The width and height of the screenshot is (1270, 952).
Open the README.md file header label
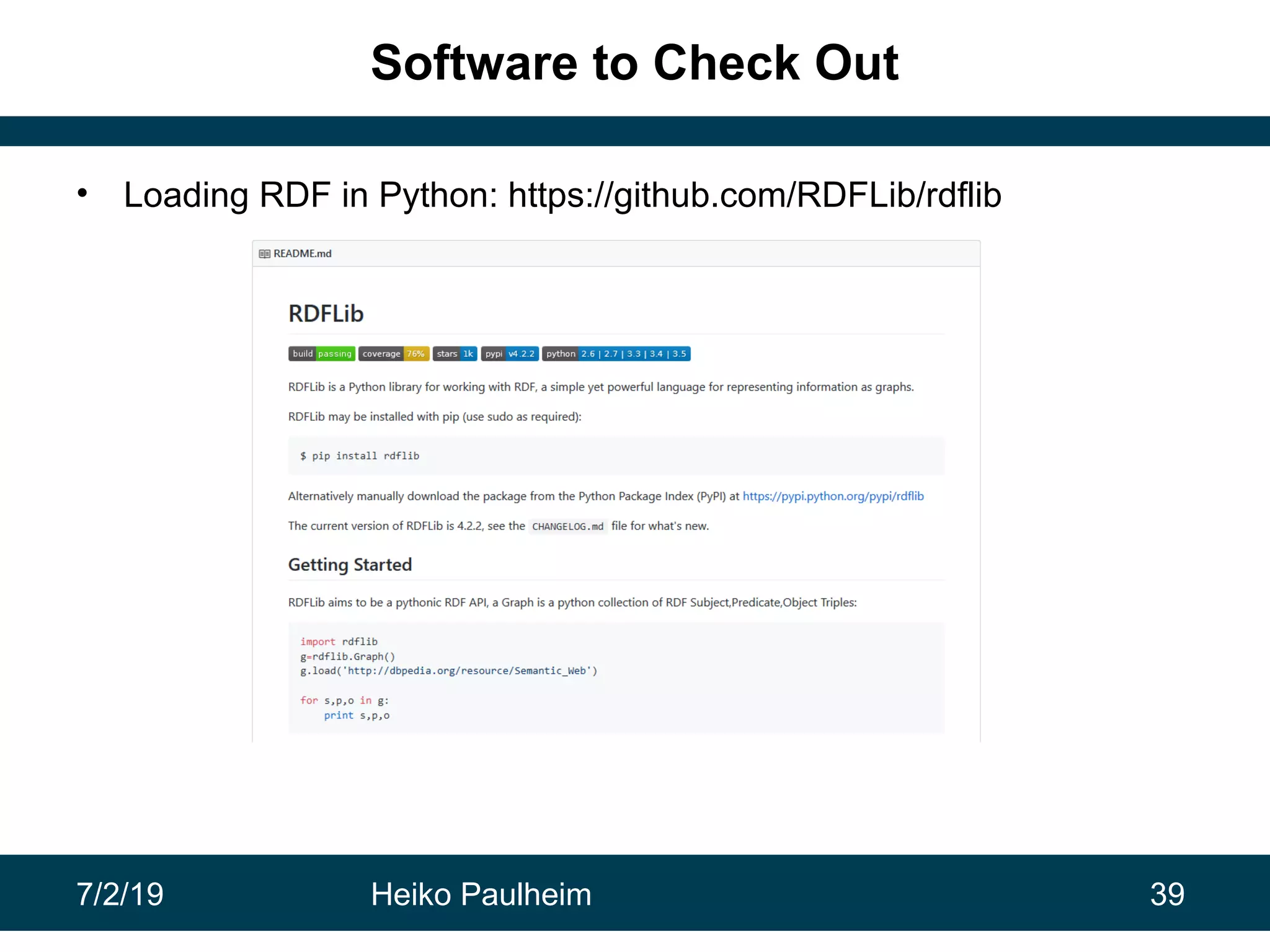click(x=303, y=253)
